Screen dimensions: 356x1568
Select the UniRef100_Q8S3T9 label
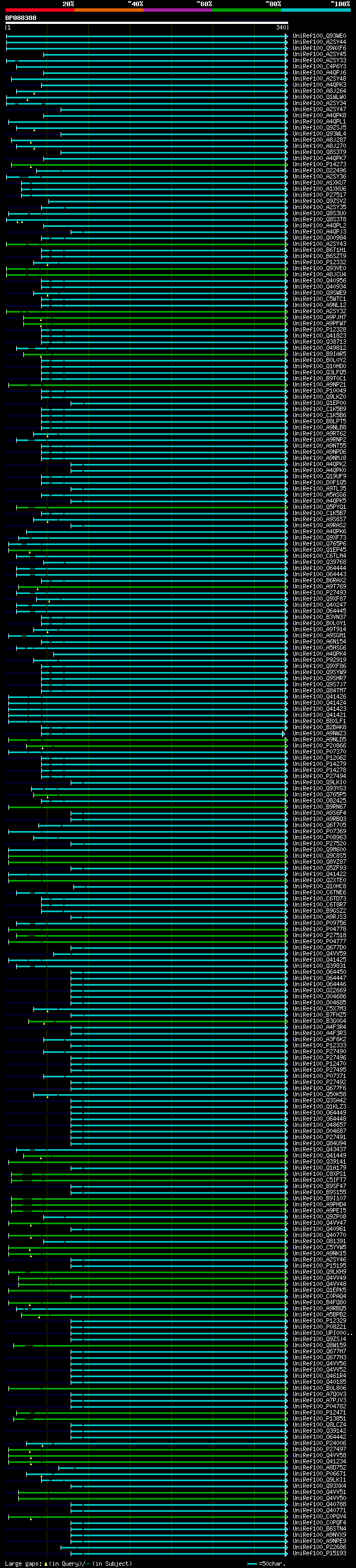pos(319,152)
